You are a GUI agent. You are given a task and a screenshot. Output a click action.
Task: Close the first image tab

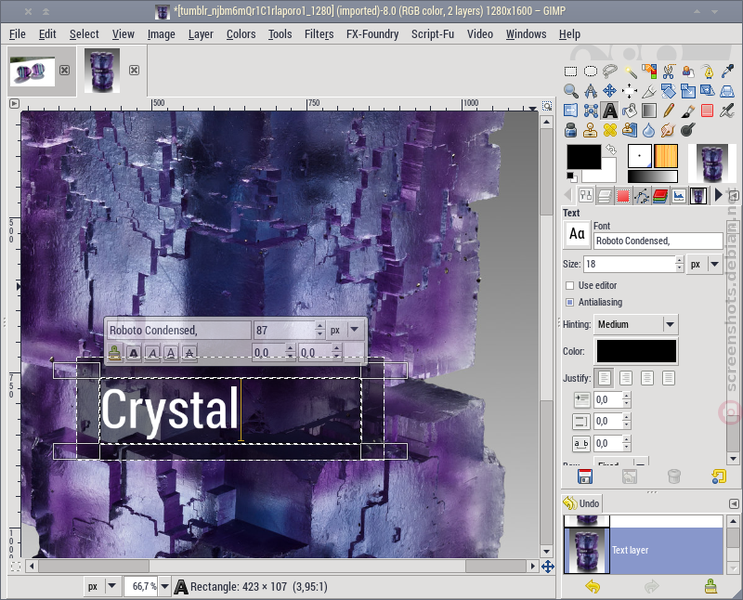(x=64, y=70)
